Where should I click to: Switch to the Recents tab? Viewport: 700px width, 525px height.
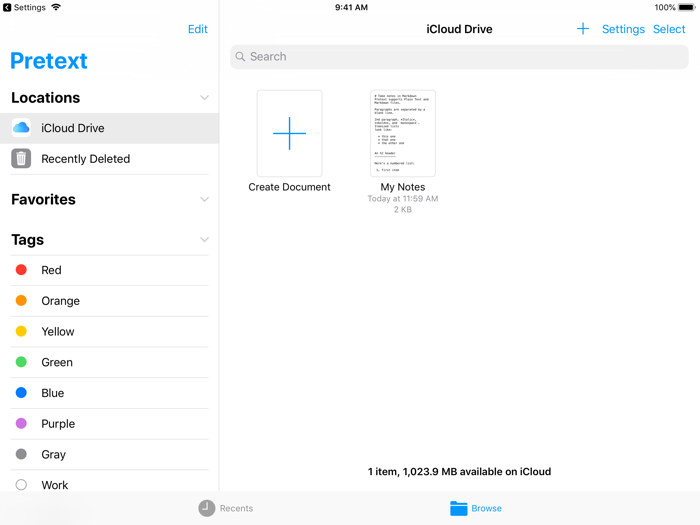226,508
